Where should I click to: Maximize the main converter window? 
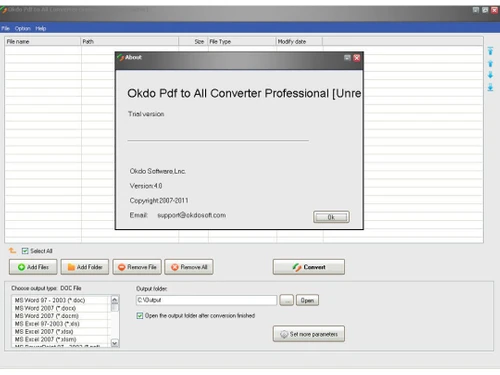(485, 10)
